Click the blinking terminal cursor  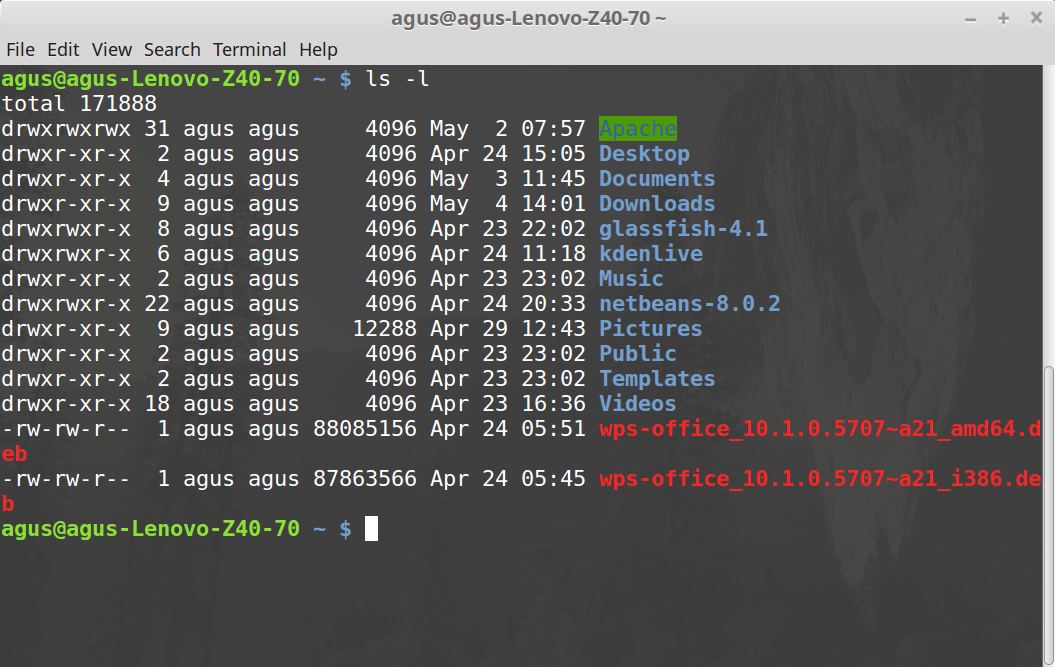(370, 528)
